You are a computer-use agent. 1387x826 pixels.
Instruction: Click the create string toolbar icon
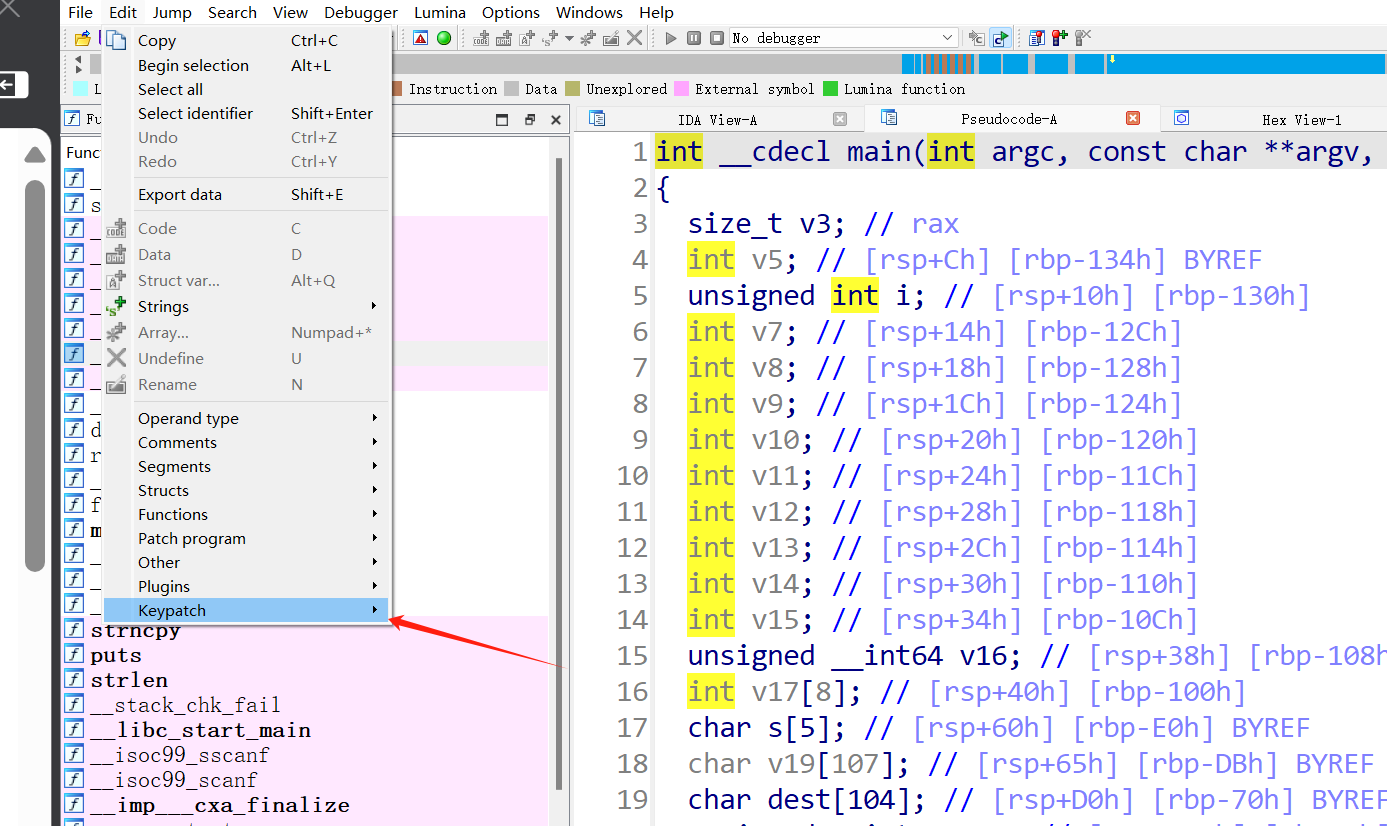550,38
